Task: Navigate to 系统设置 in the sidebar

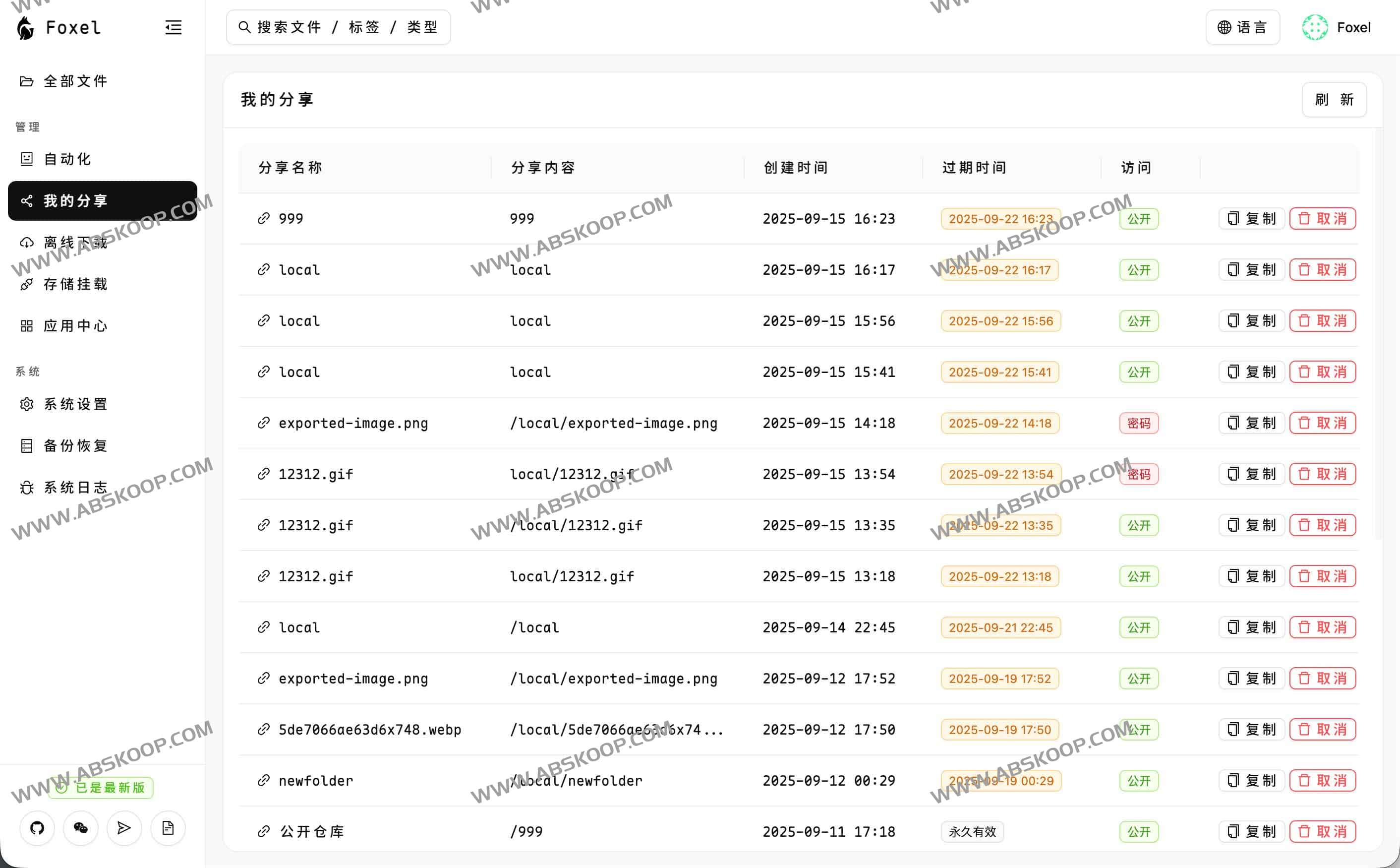Action: [76, 404]
